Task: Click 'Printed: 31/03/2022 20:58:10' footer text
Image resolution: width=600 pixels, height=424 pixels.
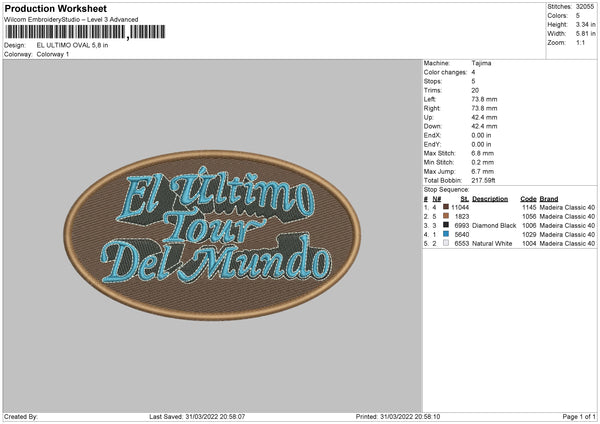Action: tap(398, 416)
